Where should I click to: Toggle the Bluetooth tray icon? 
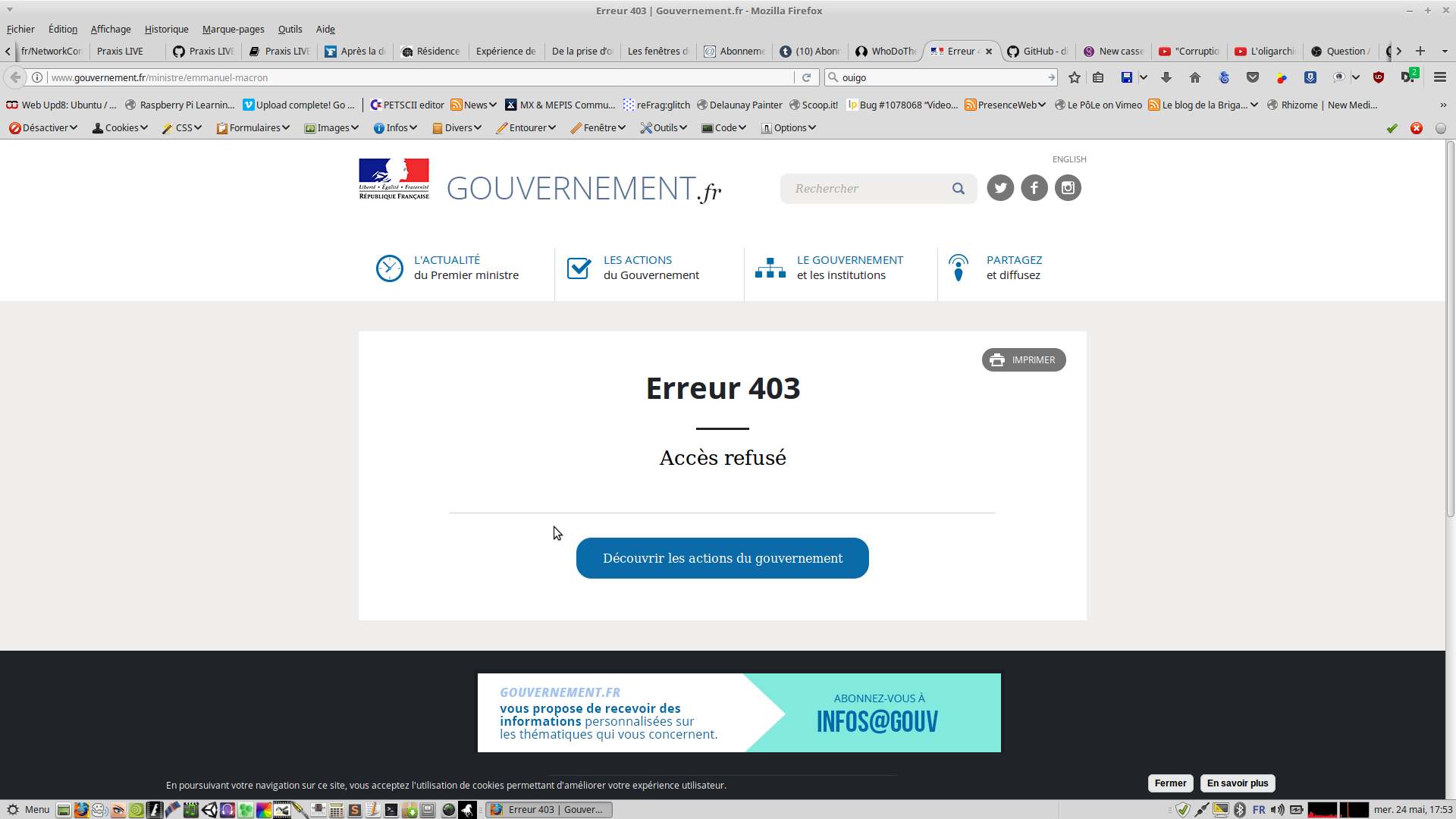pos(1240,810)
